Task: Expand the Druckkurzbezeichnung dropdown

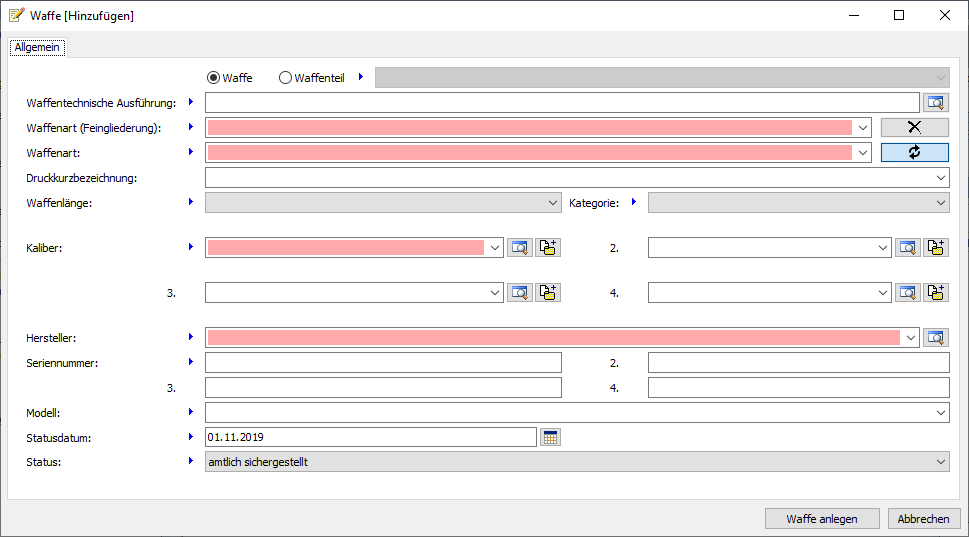Action: tap(940, 178)
